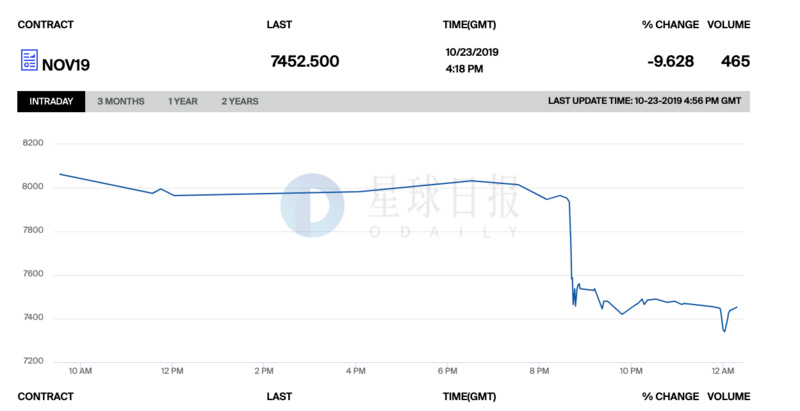Click the NOV19 contract name
Screen dimensions: 800x411
pos(68,63)
